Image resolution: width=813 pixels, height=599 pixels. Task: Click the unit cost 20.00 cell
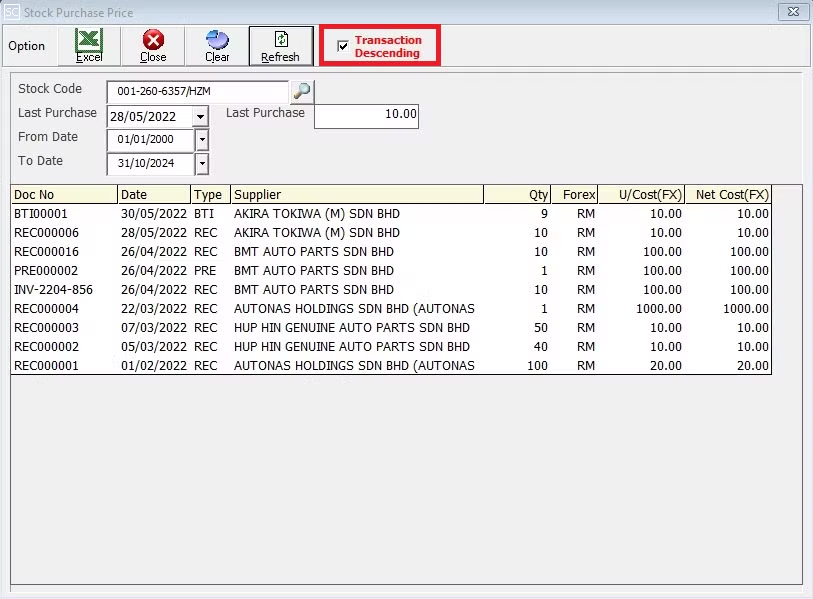[666, 366]
